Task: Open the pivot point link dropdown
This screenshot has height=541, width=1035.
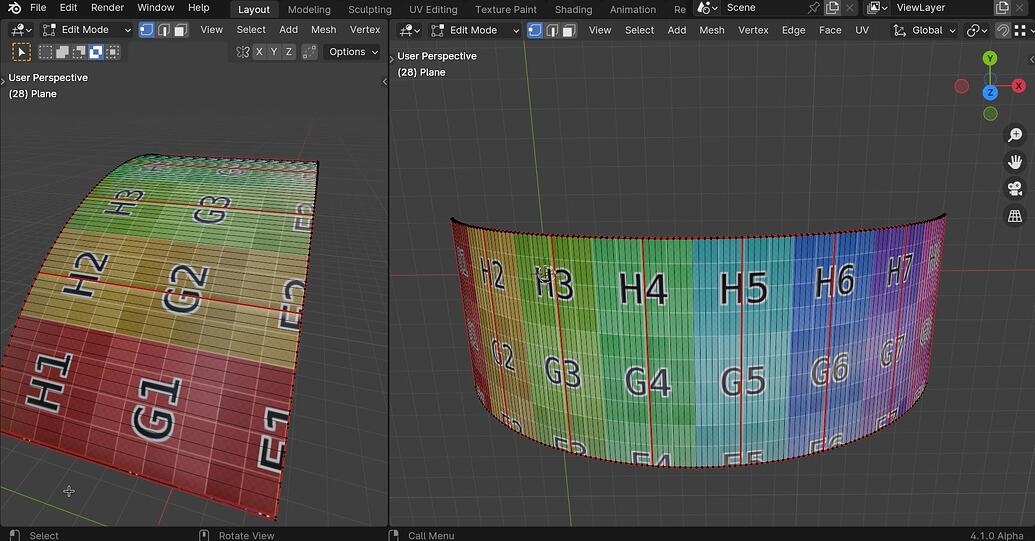Action: [977, 30]
